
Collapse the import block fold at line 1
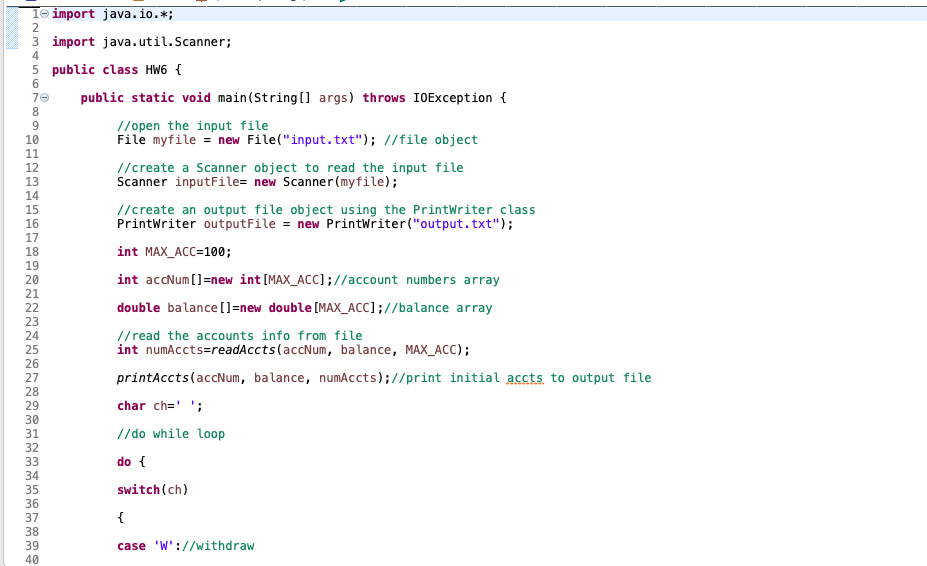44,14
